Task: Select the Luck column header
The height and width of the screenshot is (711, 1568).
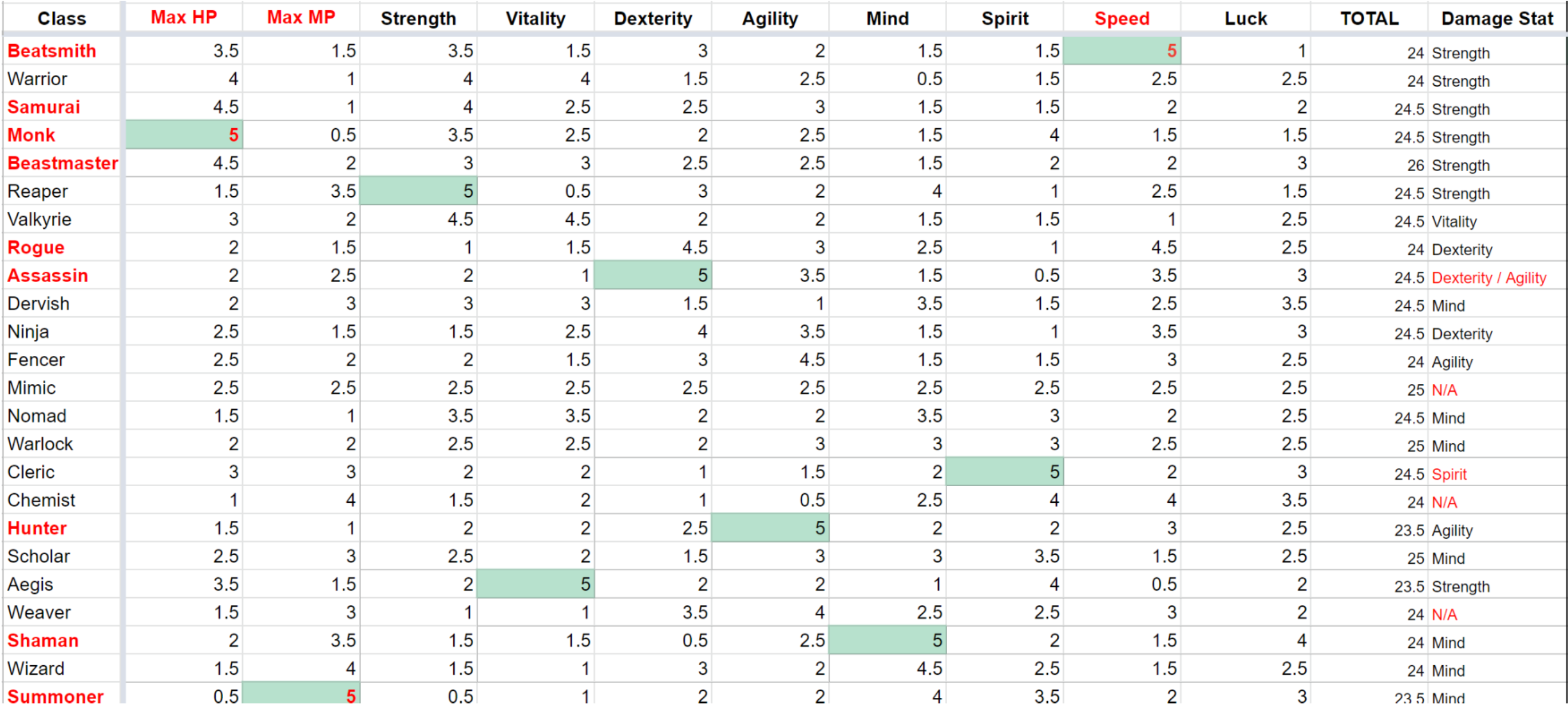Action: [1245, 19]
